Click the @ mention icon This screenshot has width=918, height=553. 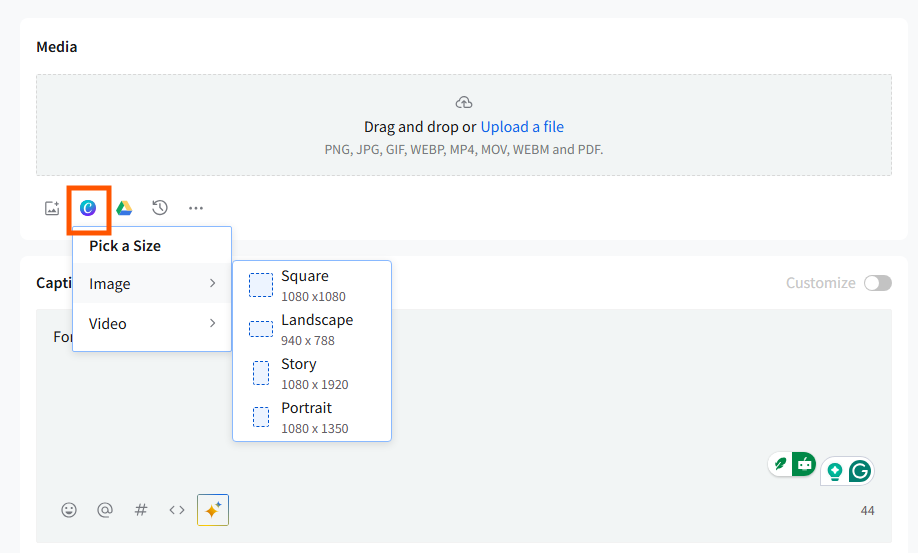point(105,510)
